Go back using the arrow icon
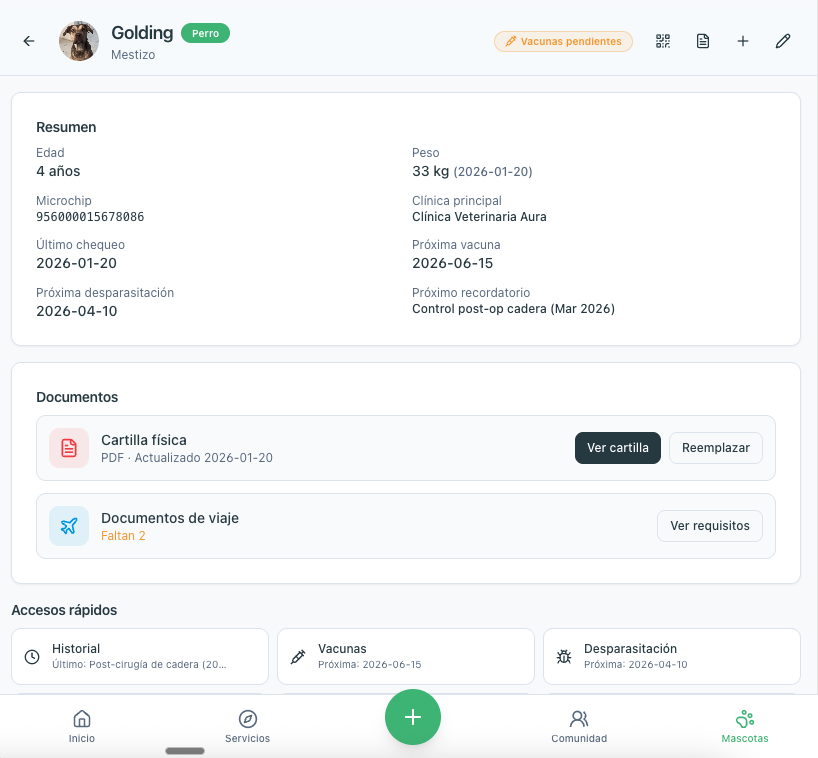The width and height of the screenshot is (818, 758). point(28,41)
